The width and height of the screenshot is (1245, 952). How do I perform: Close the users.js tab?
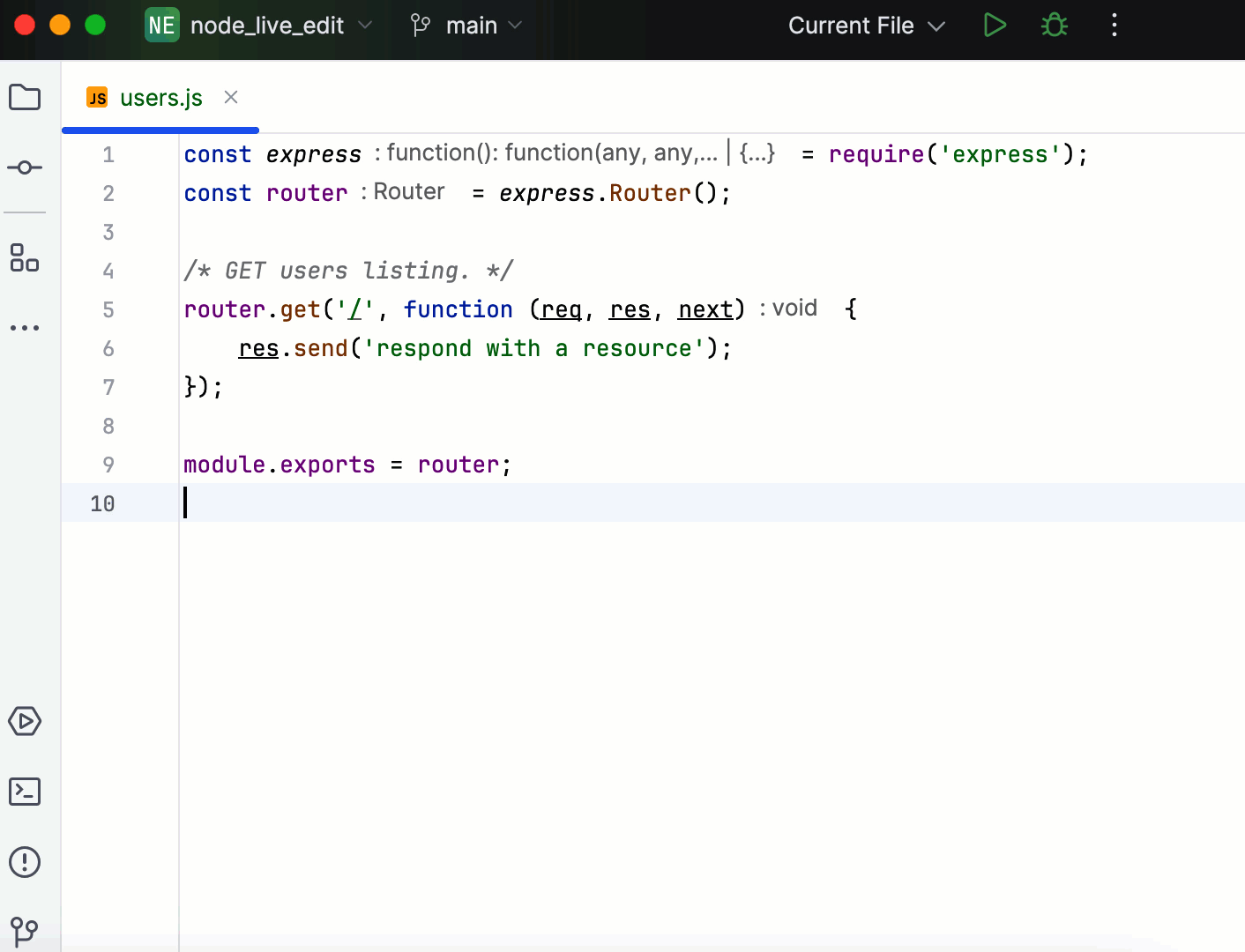click(x=230, y=97)
